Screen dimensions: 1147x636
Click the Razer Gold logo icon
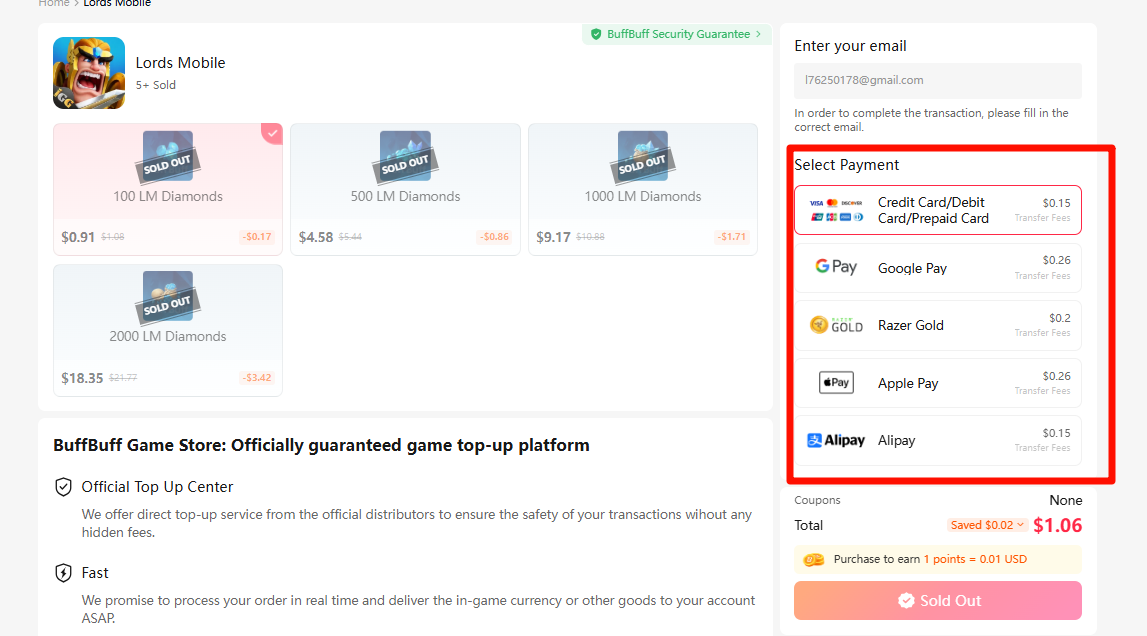836,325
